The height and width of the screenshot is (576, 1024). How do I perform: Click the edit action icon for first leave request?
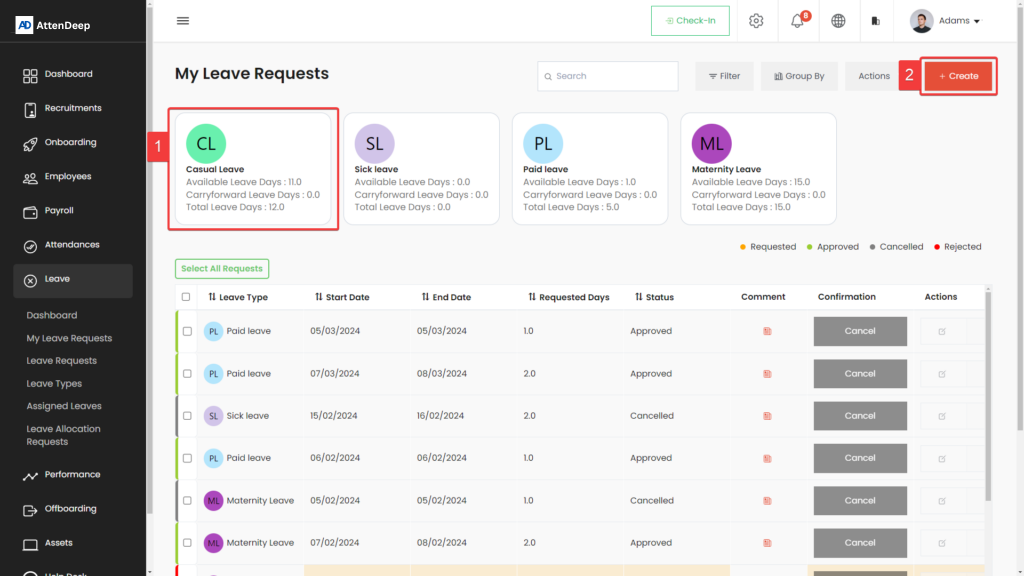click(x=941, y=331)
